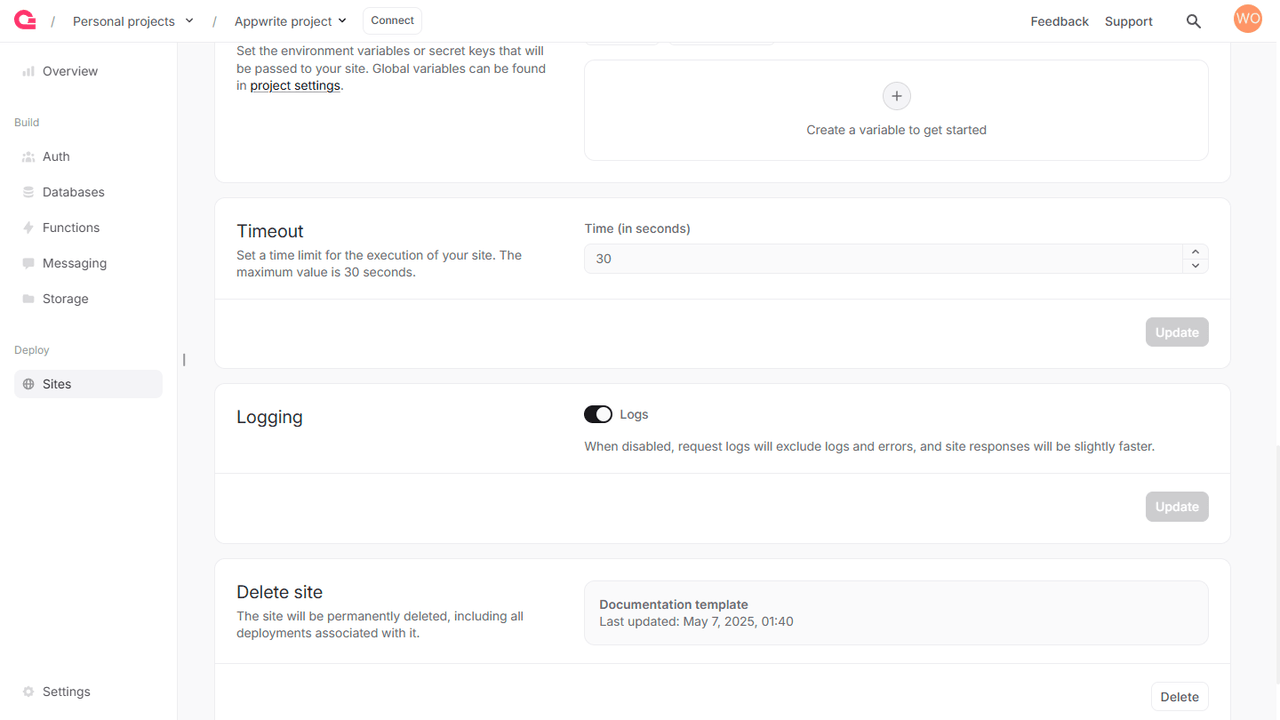Open Databases from the sidebar icon
Viewport: 1280px width, 720px height.
coord(28,192)
